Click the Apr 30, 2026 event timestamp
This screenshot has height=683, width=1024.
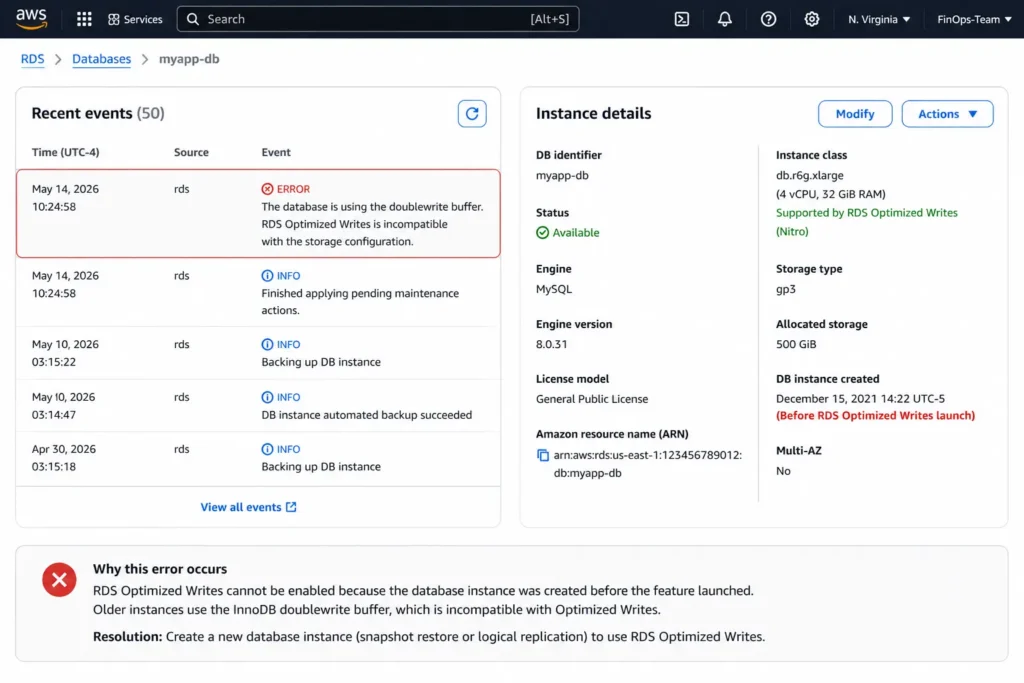[63, 458]
